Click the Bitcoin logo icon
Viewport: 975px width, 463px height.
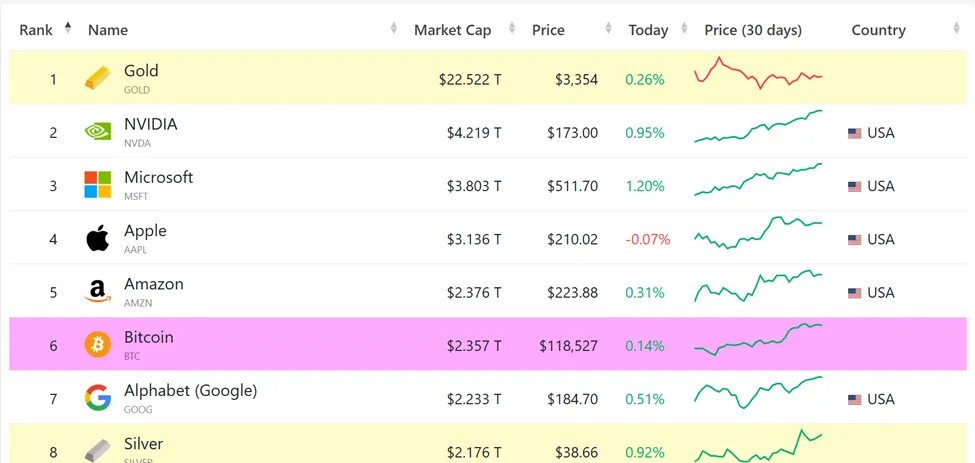click(x=97, y=345)
